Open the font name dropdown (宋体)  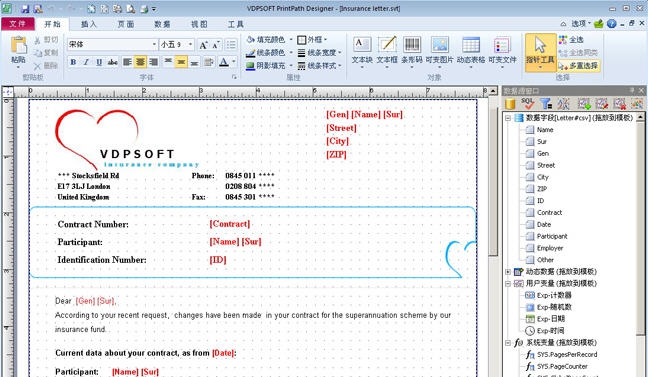(154, 44)
